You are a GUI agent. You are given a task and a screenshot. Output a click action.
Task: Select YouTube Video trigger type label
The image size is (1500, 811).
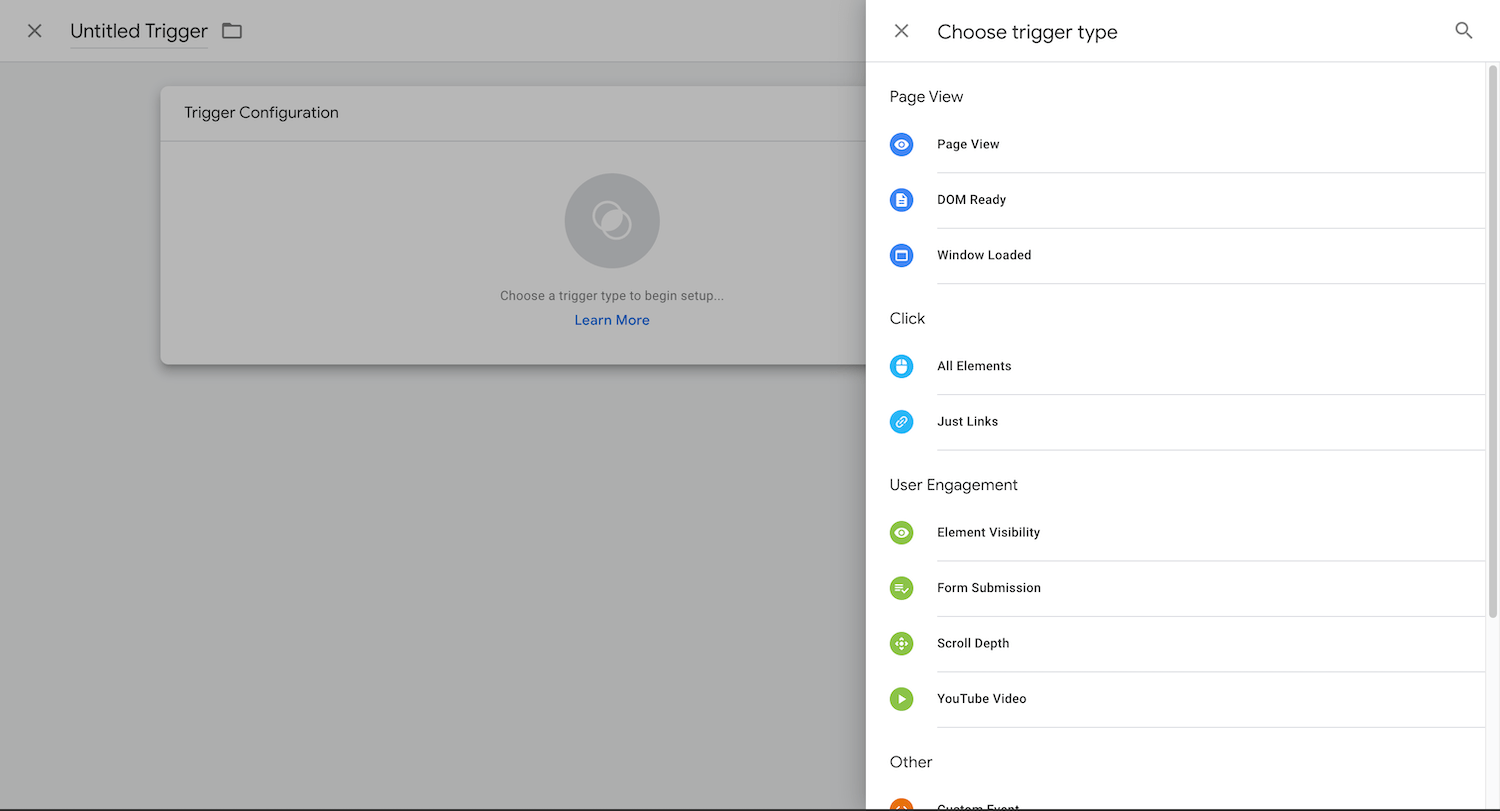click(981, 699)
